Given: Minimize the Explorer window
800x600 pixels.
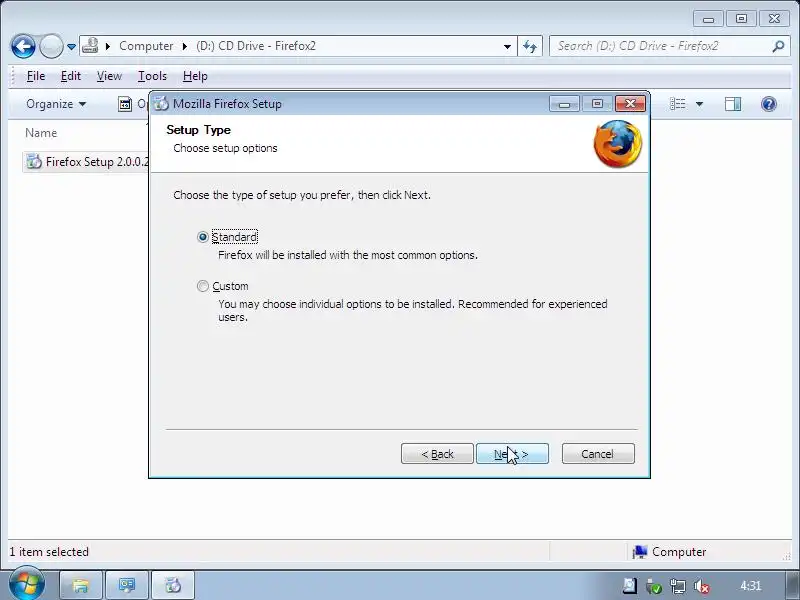Looking at the screenshot, I should pyautogui.click(x=708, y=19).
